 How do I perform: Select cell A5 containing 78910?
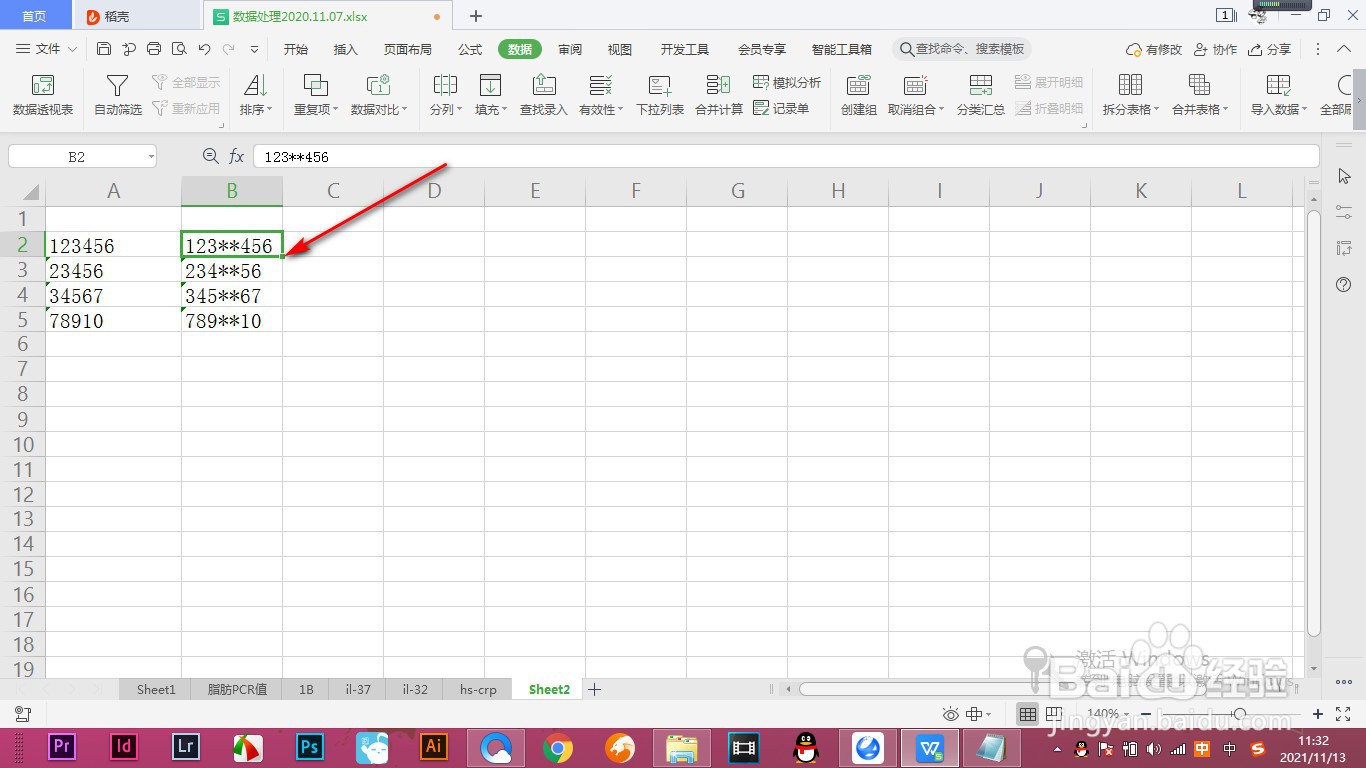pos(114,320)
